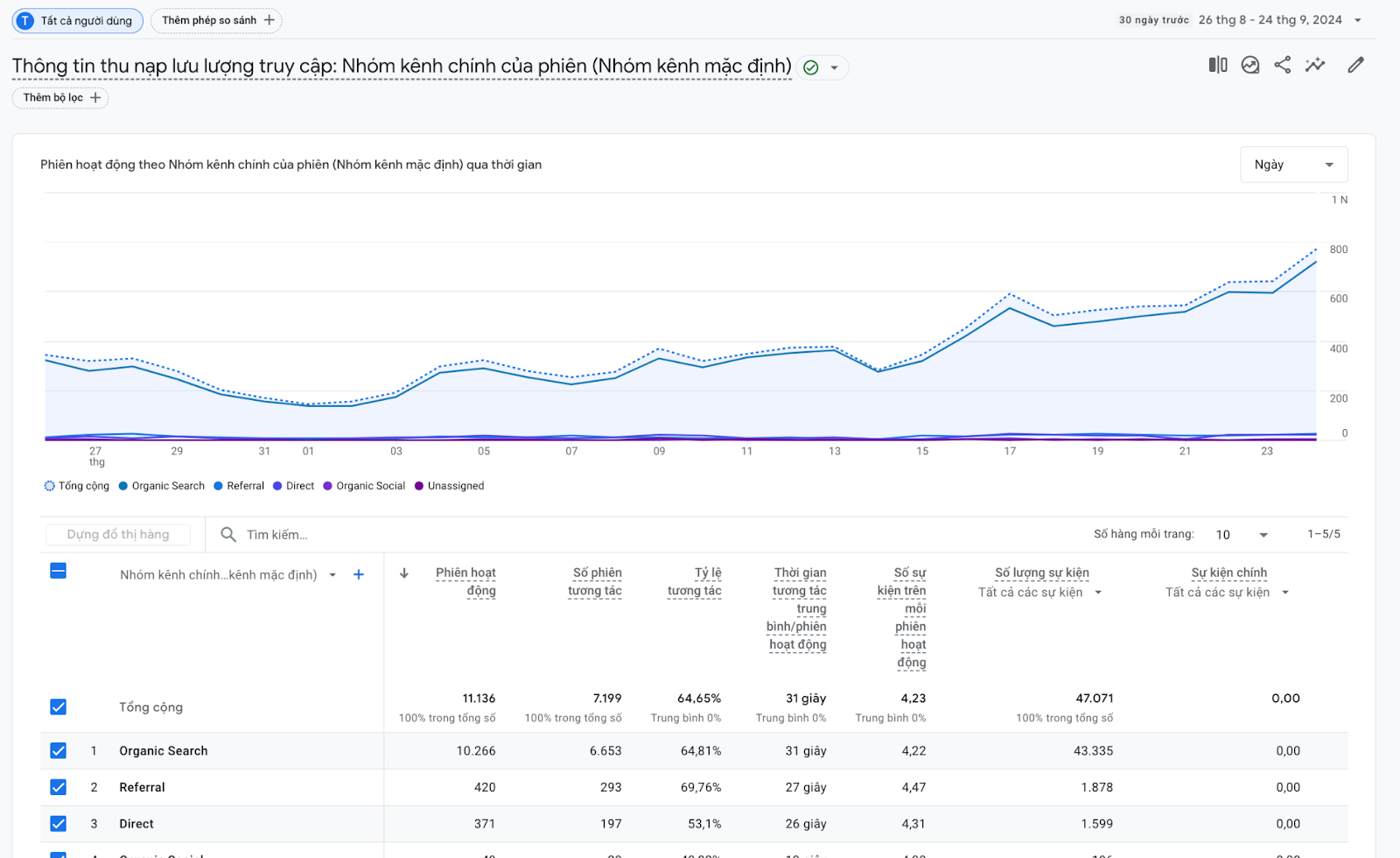
Task: Toggle Tổng cộng legend swatch in chart
Action: (50, 486)
